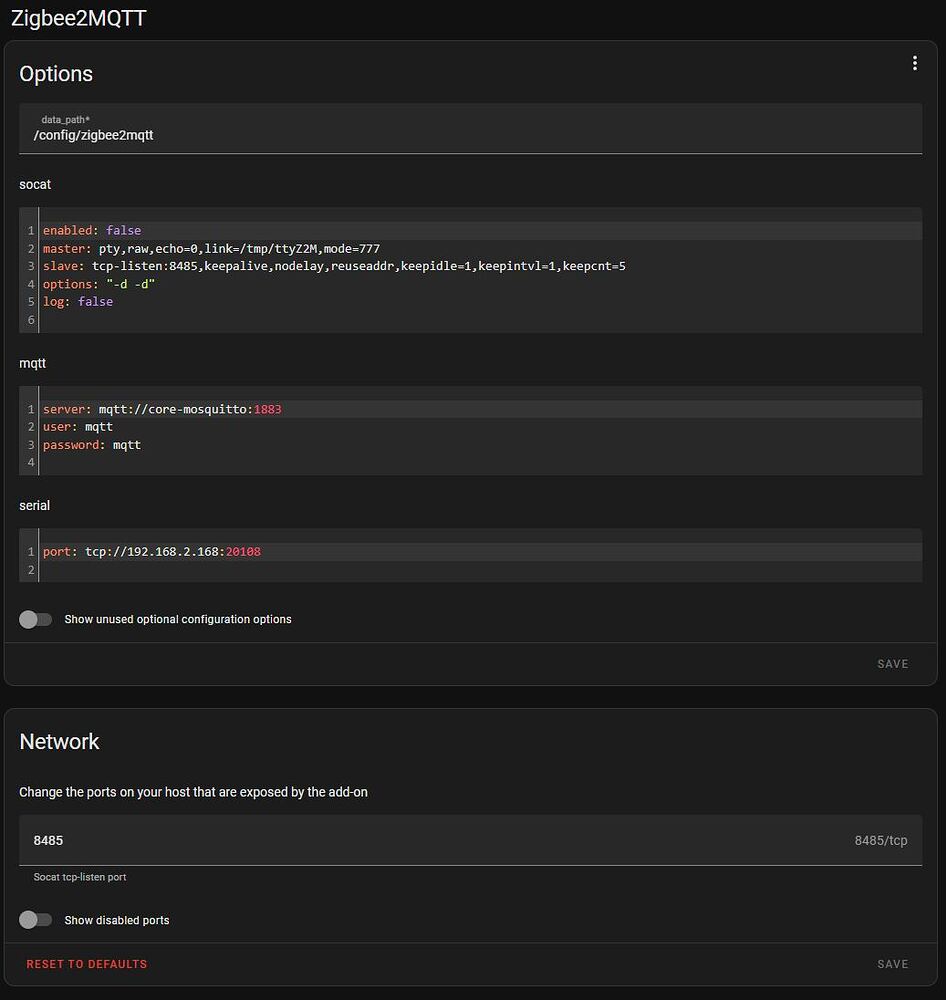Toggle Show disabled ports switch

click(x=35, y=920)
